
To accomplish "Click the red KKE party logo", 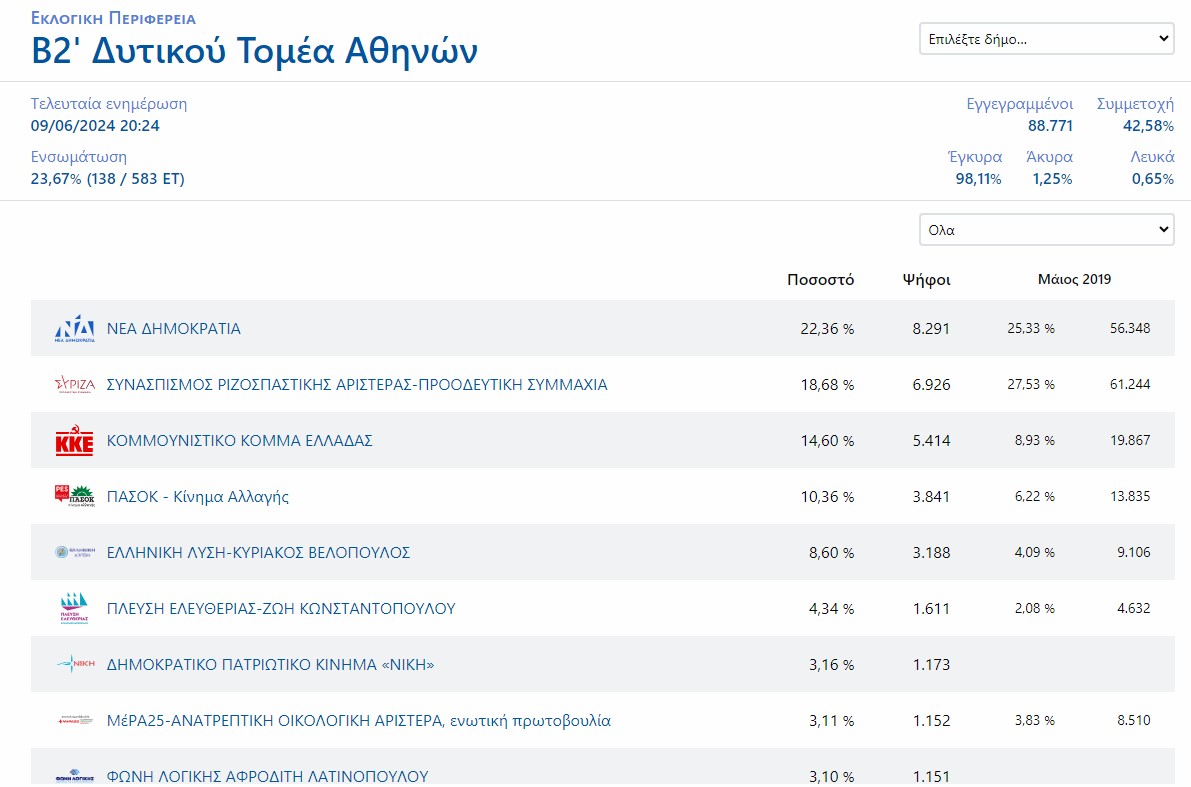I will pyautogui.click(x=74, y=441).
